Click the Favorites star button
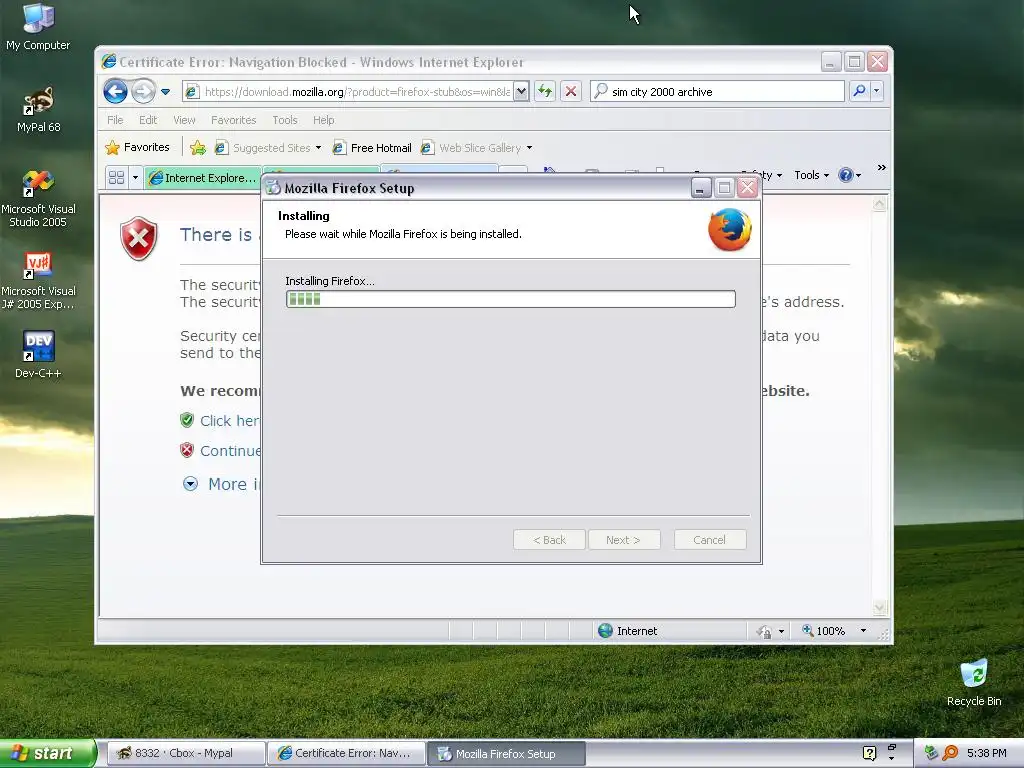The image size is (1024, 768). pyautogui.click(x=137, y=148)
